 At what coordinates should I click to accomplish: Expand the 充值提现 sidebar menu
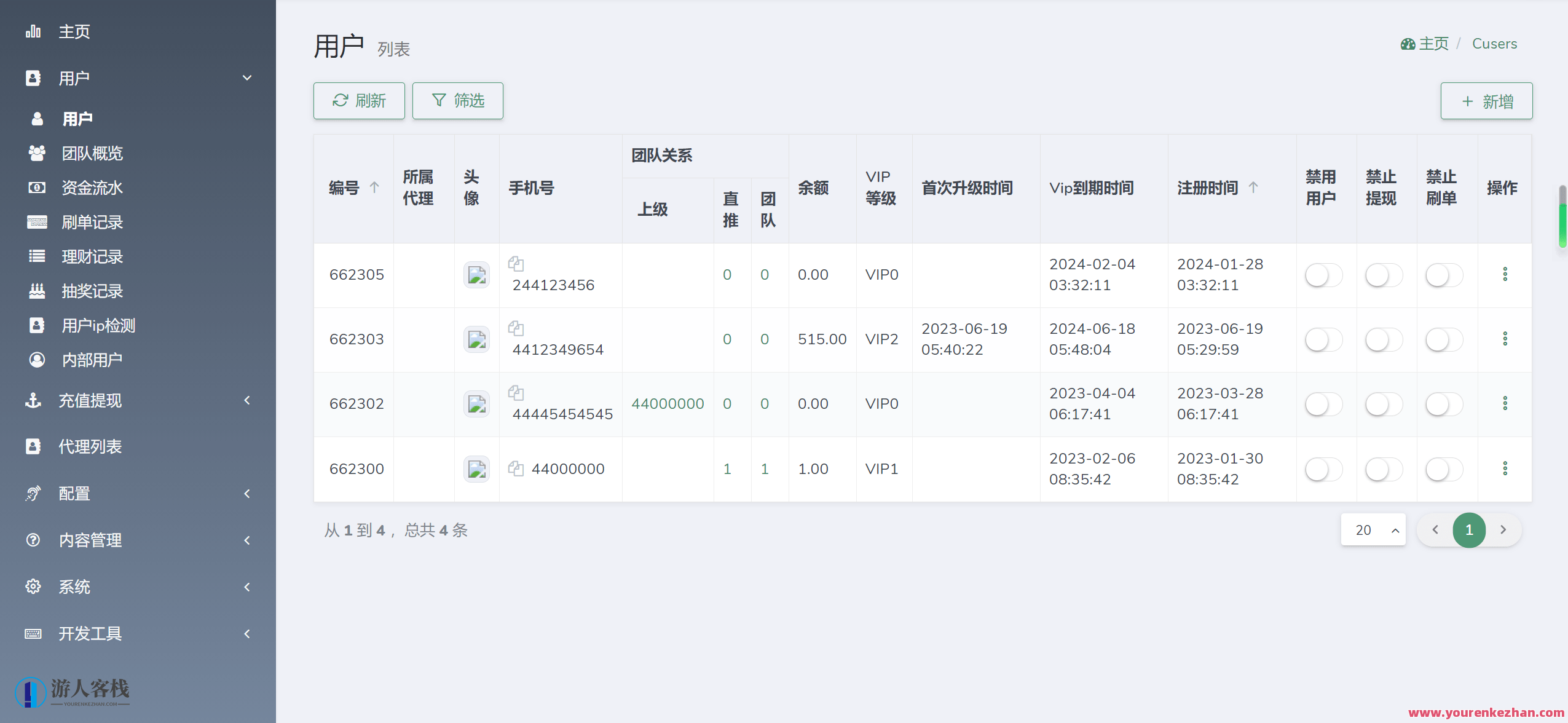(x=90, y=400)
